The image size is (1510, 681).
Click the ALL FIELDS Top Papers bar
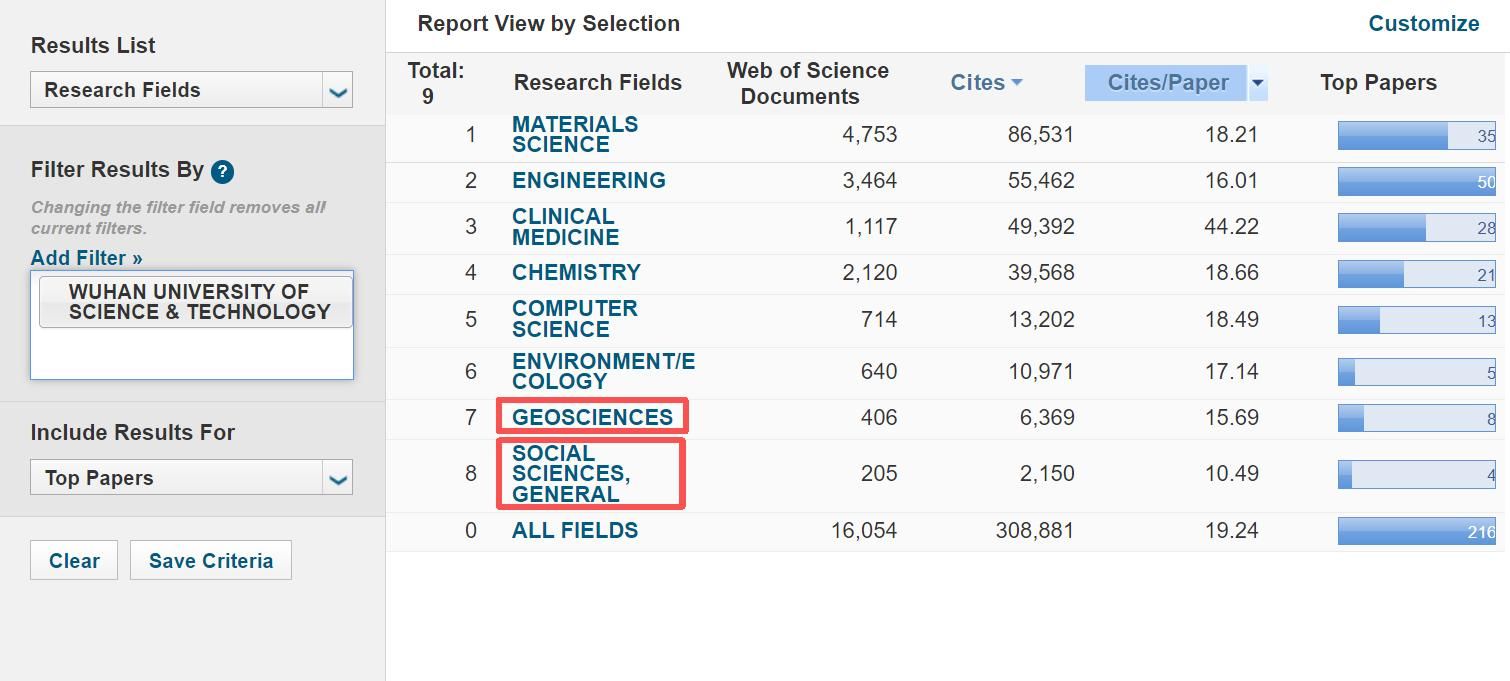[x=1416, y=531]
